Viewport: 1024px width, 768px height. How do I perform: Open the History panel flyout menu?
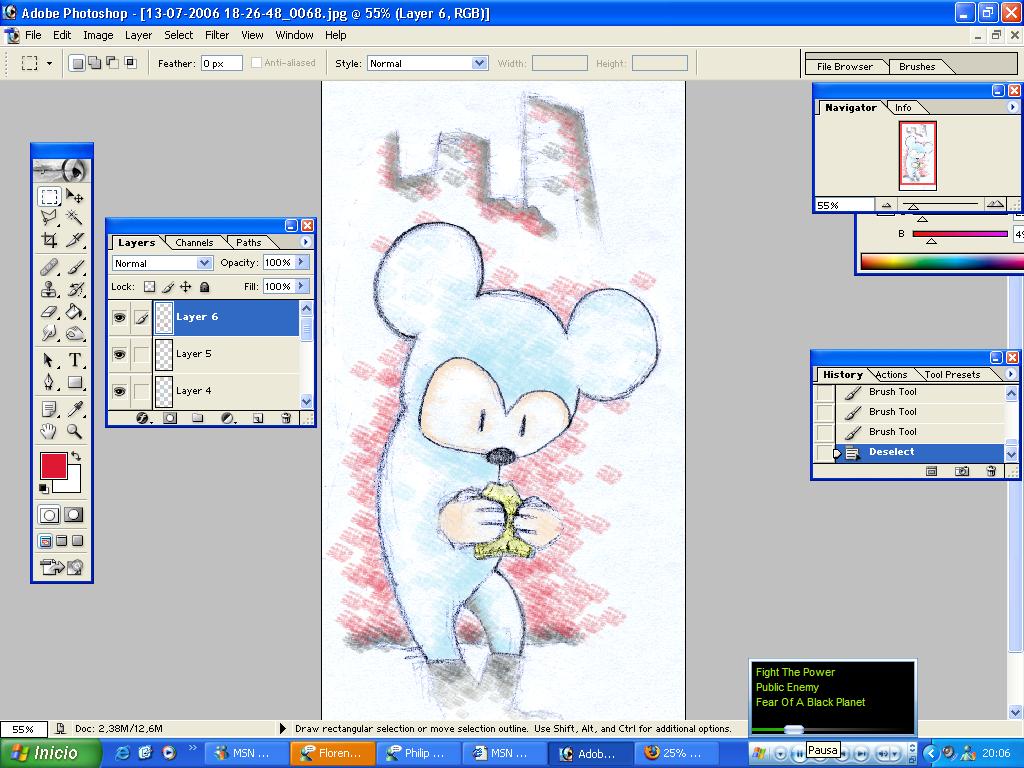pyautogui.click(x=1011, y=374)
